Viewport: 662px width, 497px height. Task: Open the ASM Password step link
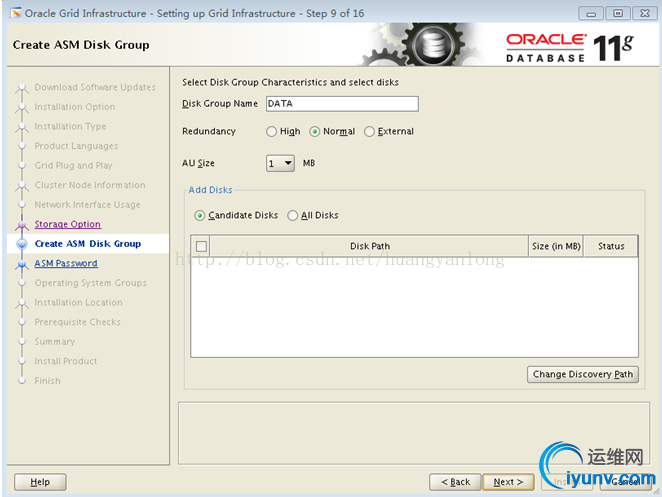pos(66,263)
